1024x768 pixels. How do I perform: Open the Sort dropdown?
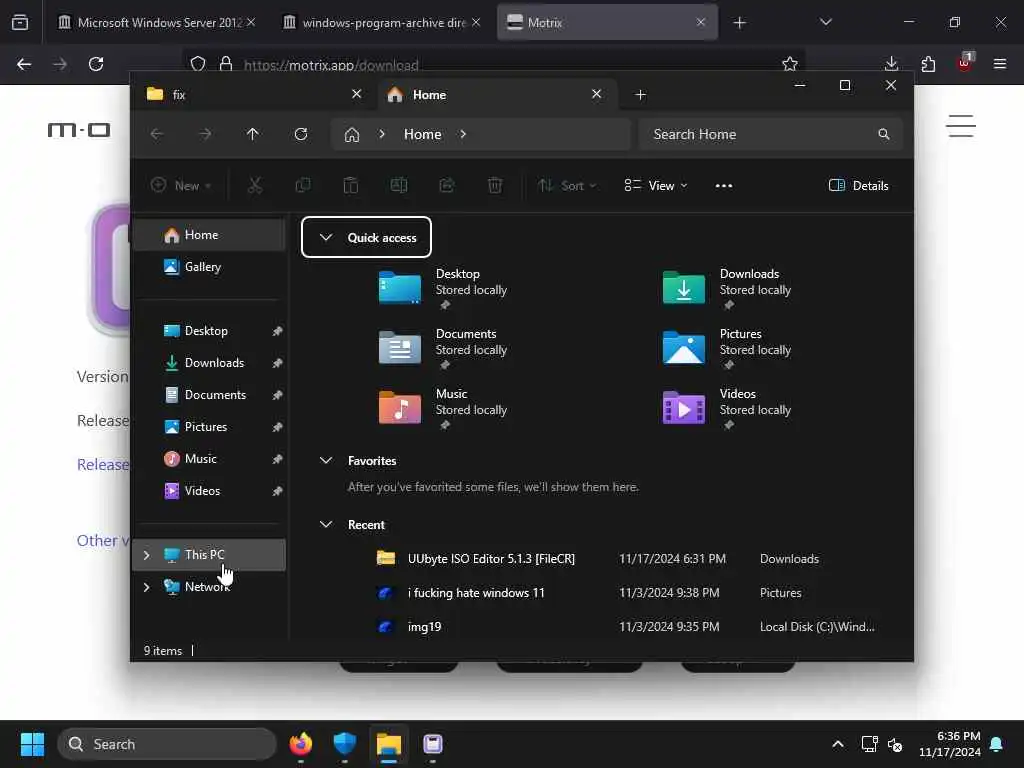pos(567,186)
